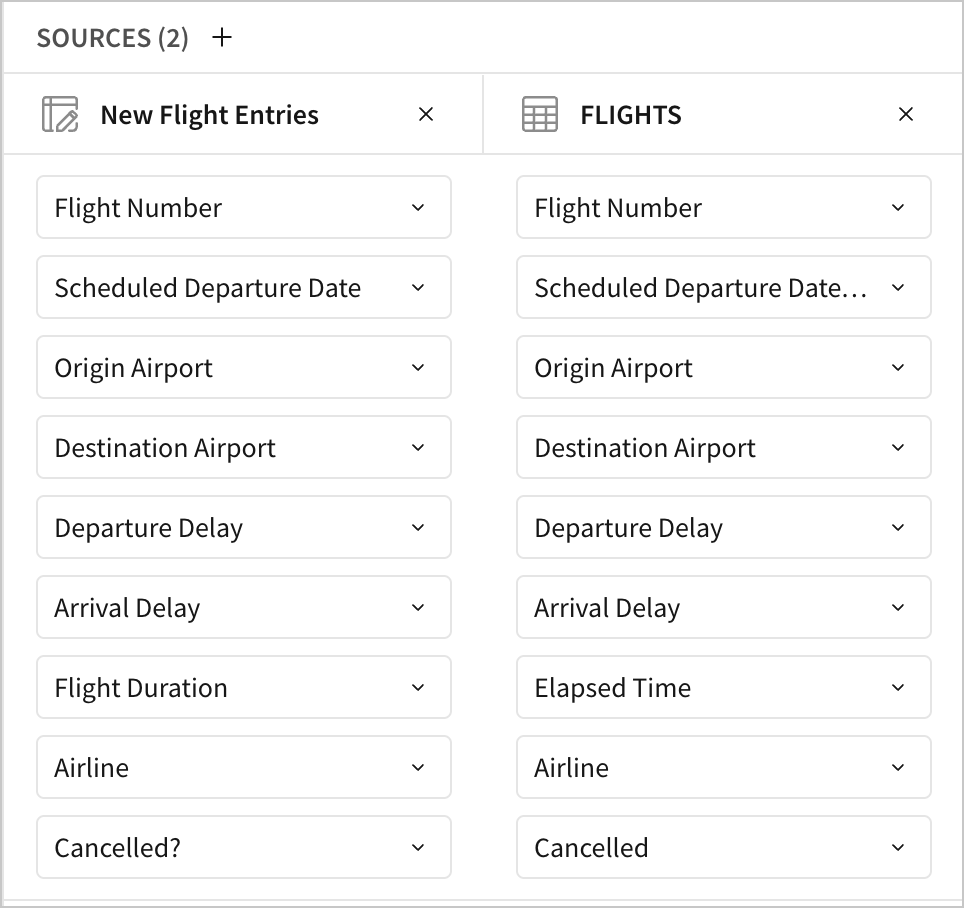Remove the FLIGHTS source

(906, 115)
